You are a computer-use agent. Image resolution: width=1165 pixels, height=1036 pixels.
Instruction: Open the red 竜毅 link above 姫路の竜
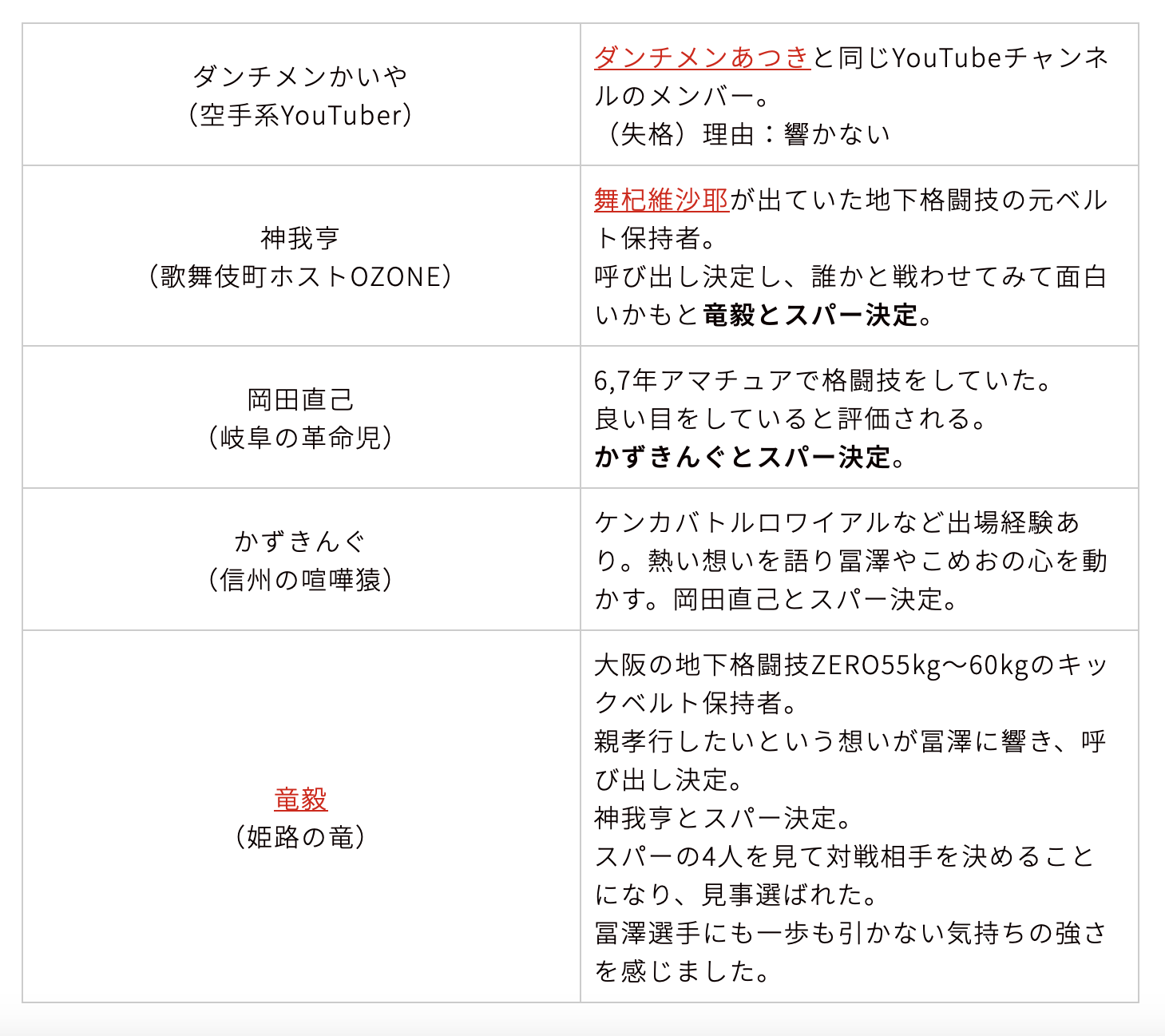click(300, 798)
